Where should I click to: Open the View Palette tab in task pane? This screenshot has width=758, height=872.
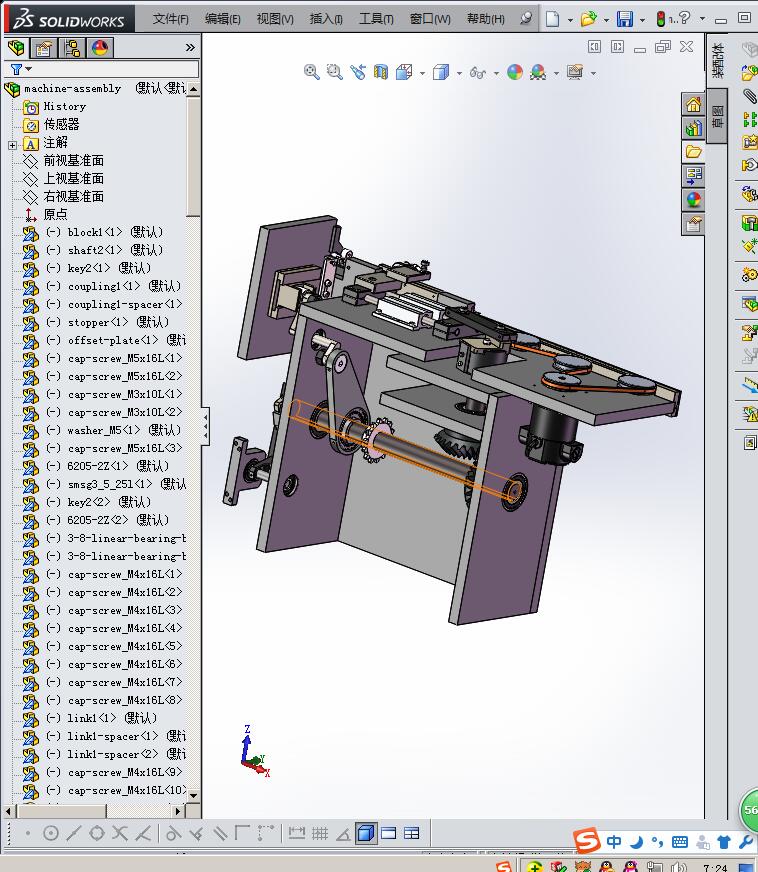click(693, 176)
